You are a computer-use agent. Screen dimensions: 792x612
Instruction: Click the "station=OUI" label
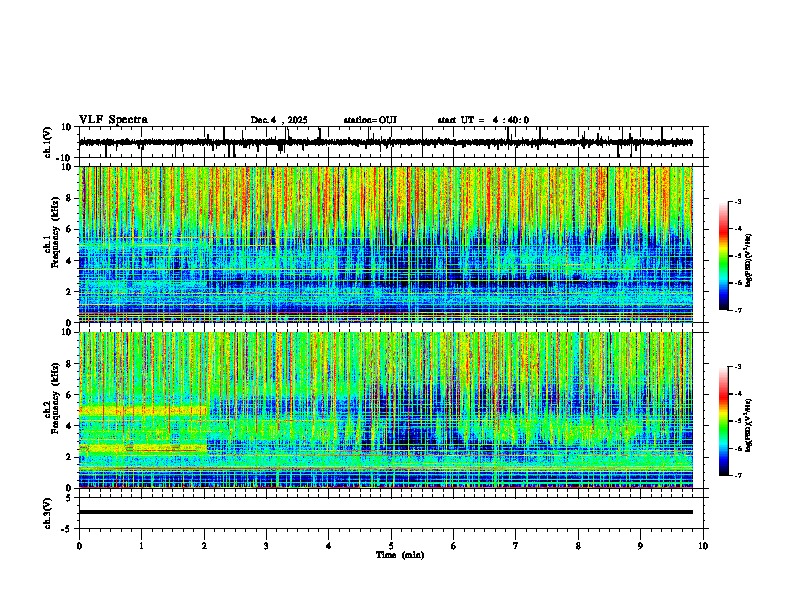click(x=370, y=120)
